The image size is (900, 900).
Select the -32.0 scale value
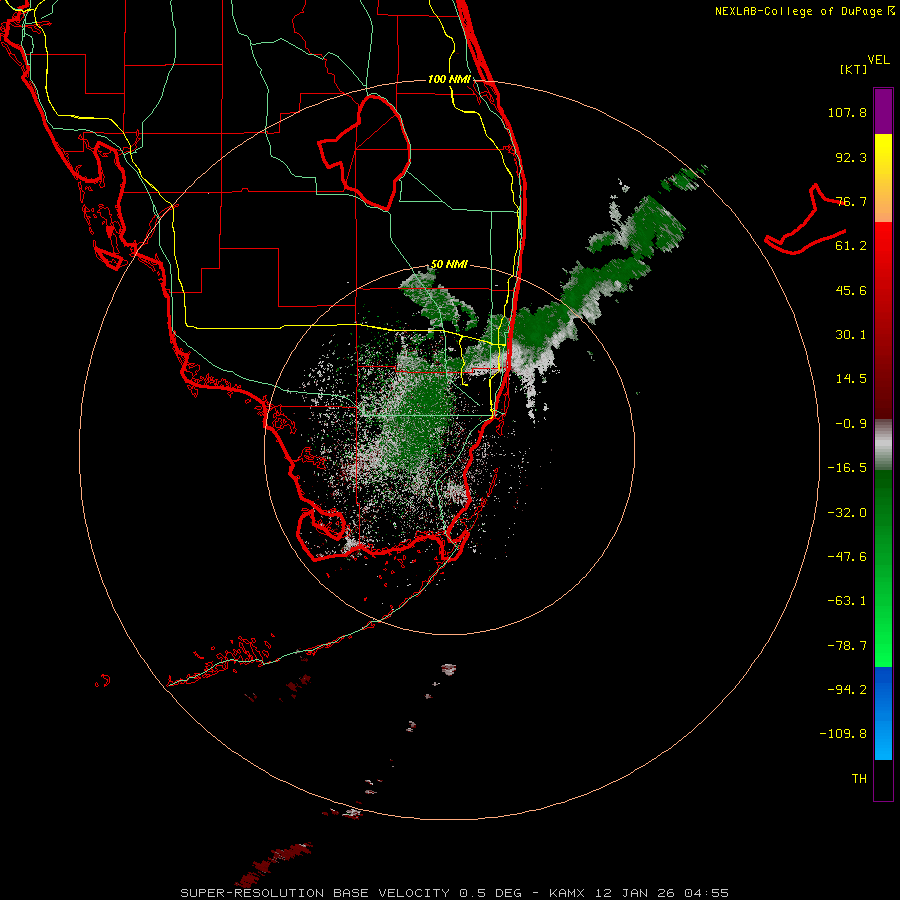847,513
